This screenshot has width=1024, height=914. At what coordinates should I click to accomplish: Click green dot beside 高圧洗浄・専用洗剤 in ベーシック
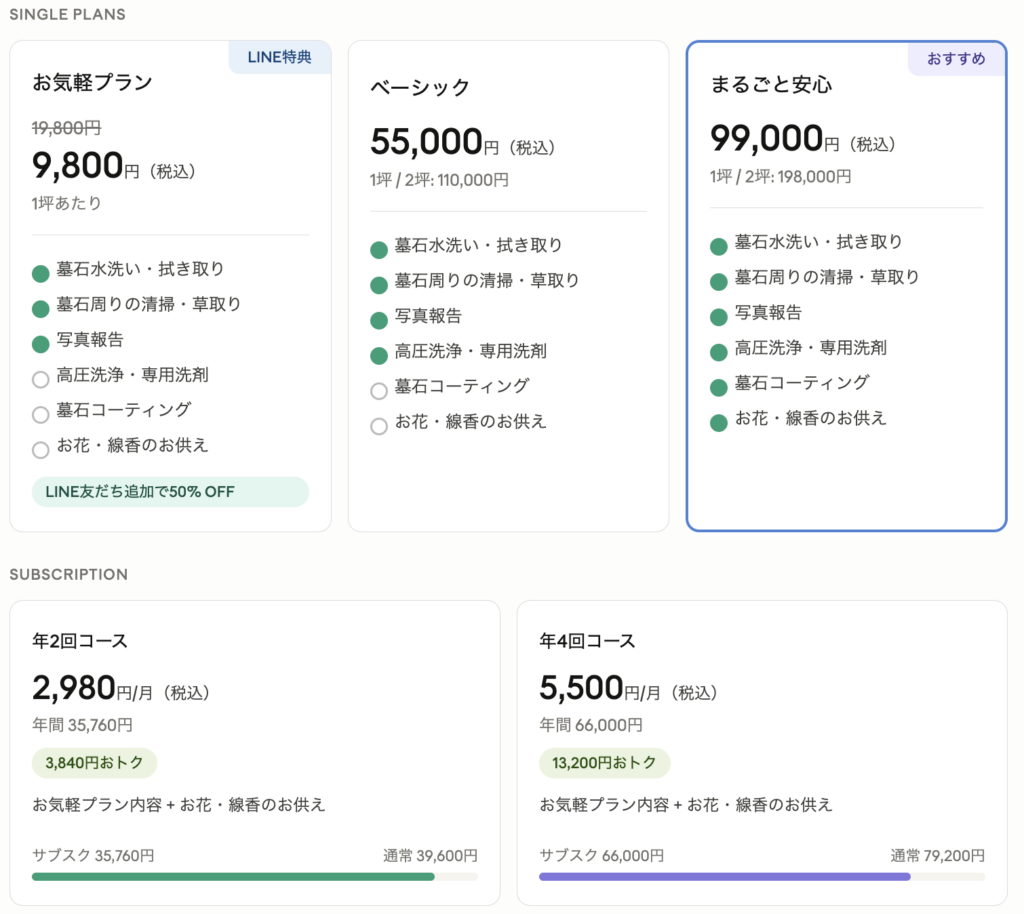(379, 355)
